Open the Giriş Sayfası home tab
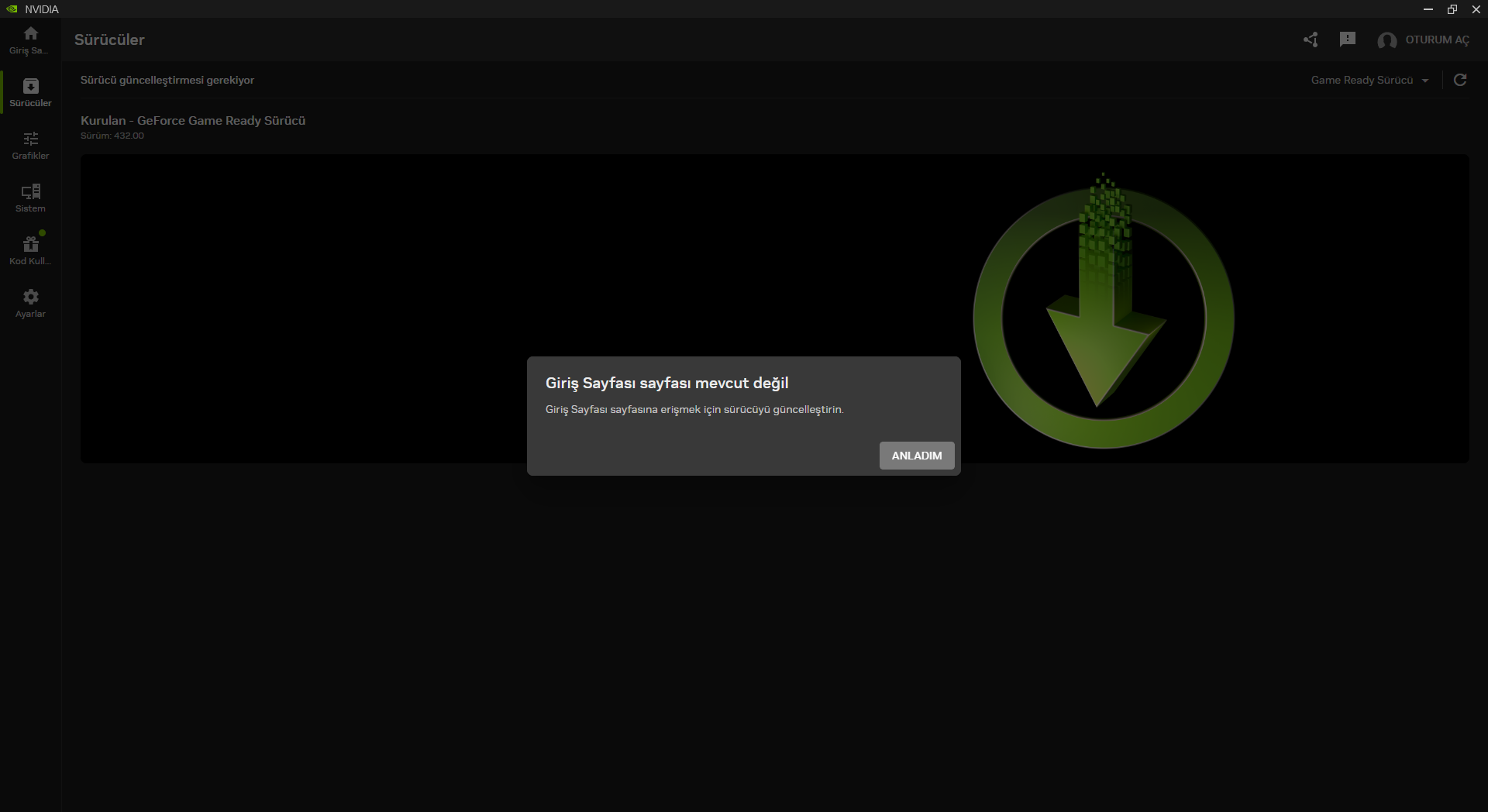1488x812 pixels. pyautogui.click(x=30, y=41)
